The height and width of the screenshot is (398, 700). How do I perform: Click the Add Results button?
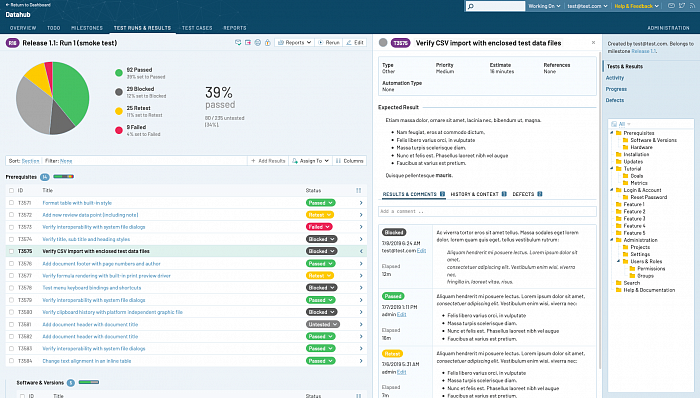tap(268, 161)
